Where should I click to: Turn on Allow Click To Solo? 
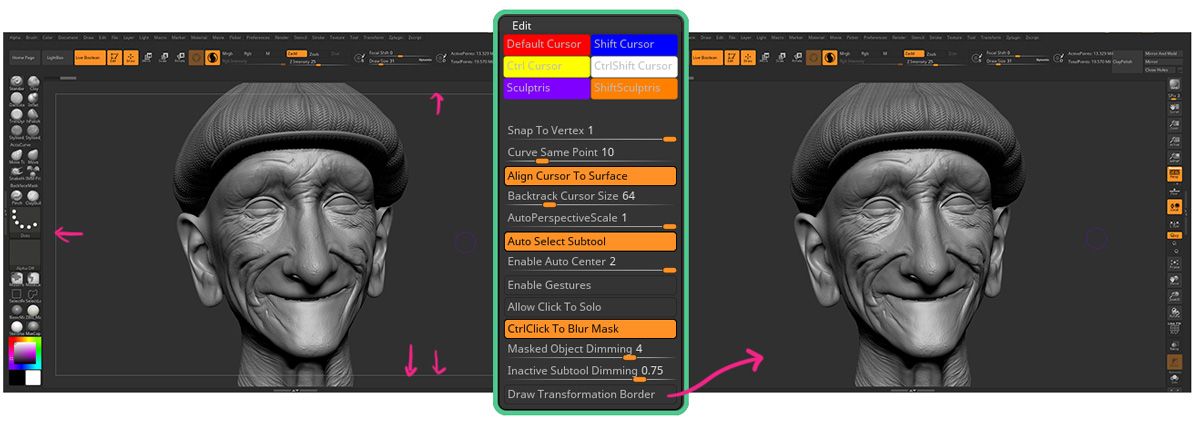(591, 307)
